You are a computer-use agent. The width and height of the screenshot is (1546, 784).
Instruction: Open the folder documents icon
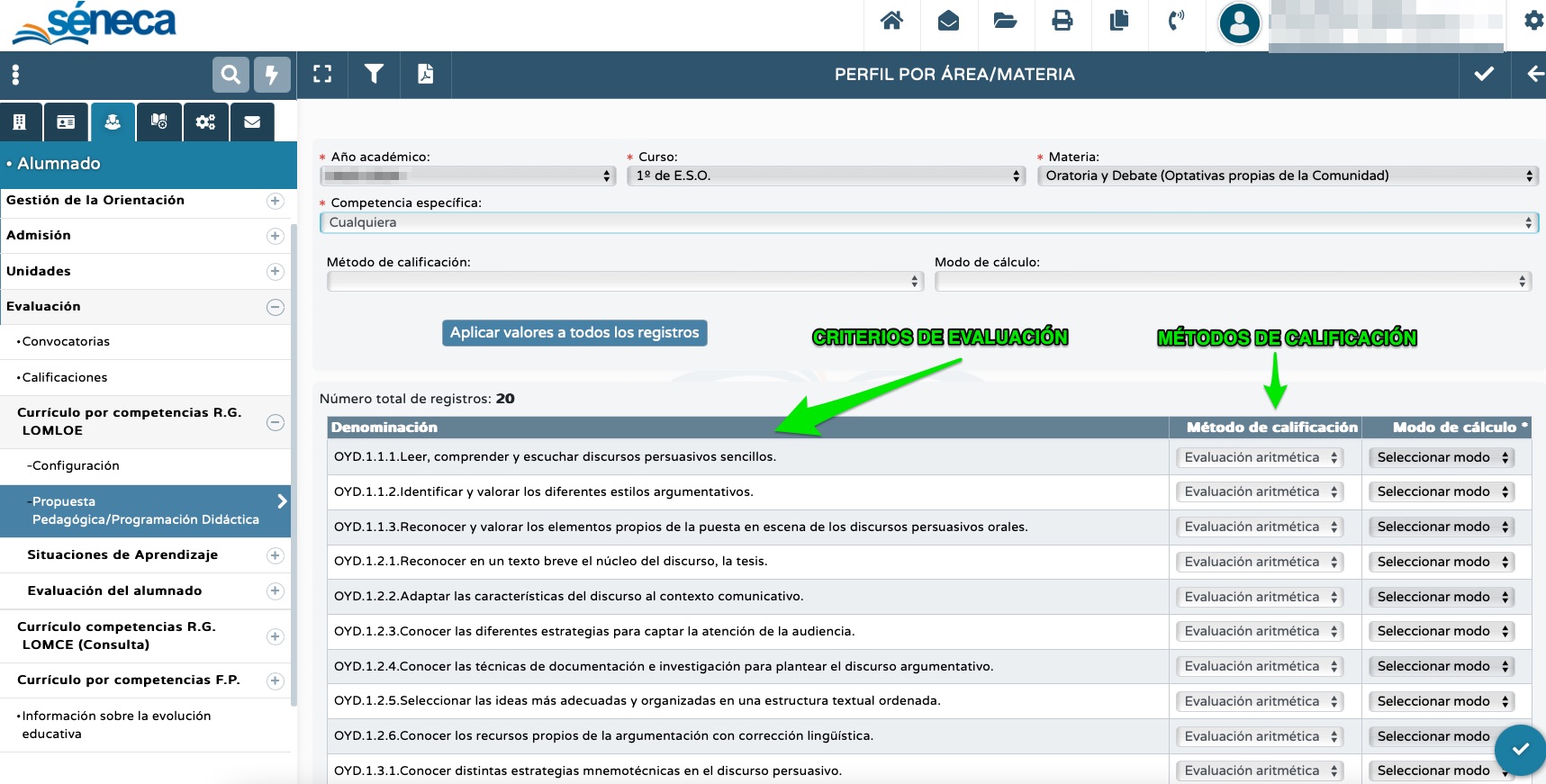pyautogui.click(x=1005, y=21)
